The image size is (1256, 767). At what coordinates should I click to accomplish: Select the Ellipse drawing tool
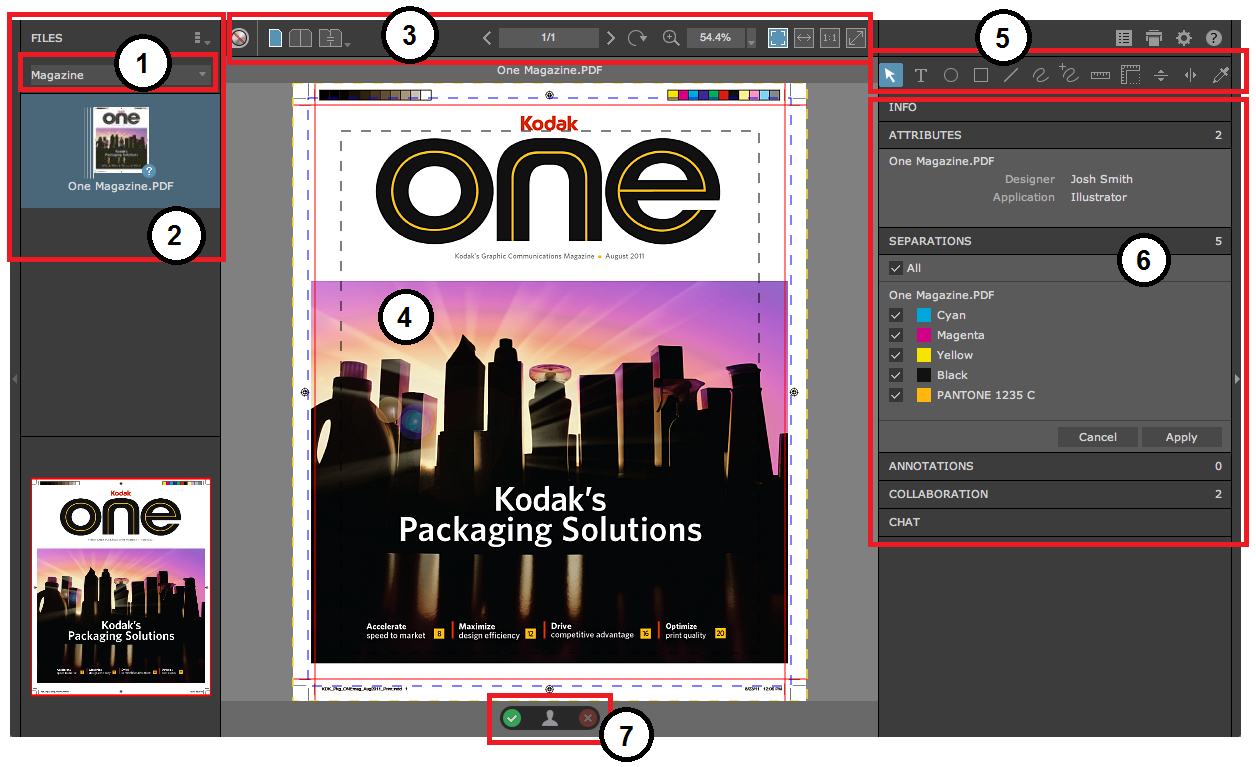[951, 75]
